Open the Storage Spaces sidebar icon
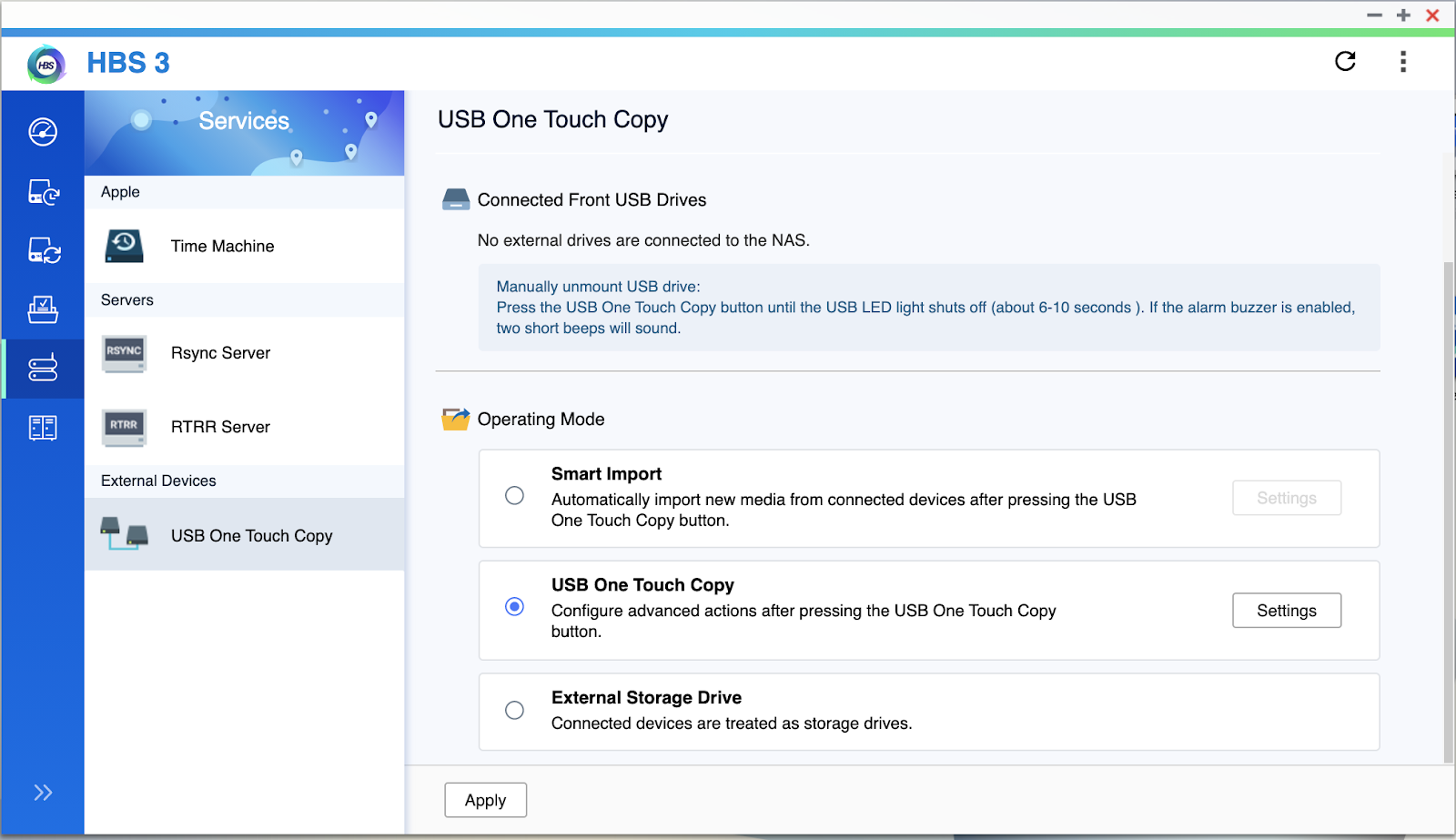 [x=43, y=428]
